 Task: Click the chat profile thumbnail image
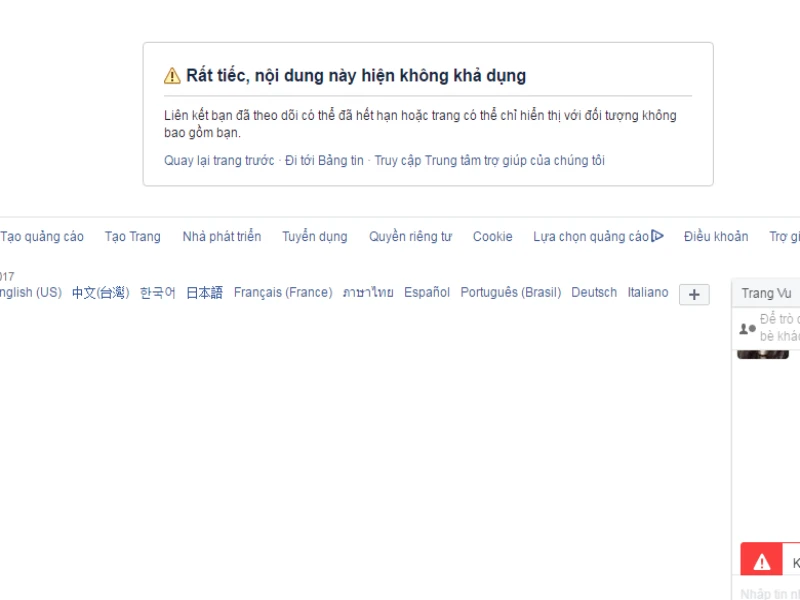[x=763, y=354]
